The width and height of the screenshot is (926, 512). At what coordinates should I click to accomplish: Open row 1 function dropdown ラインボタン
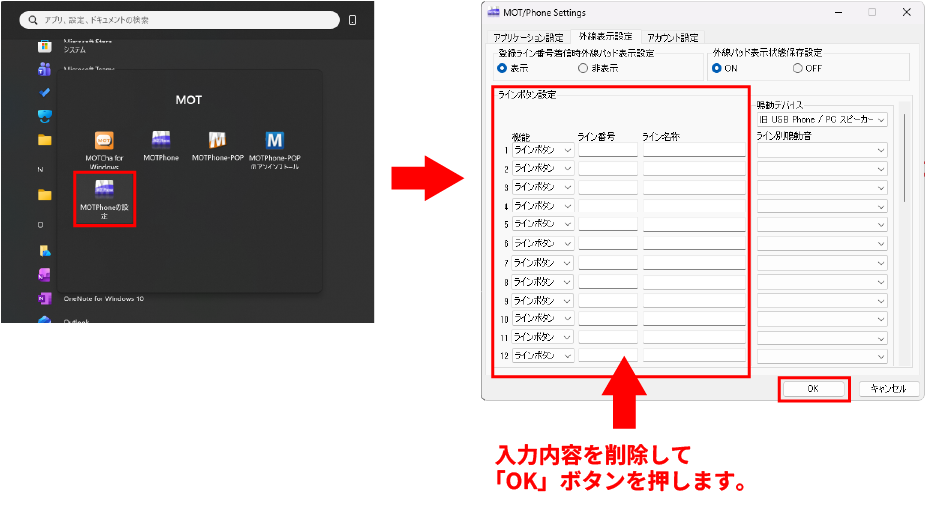543,151
